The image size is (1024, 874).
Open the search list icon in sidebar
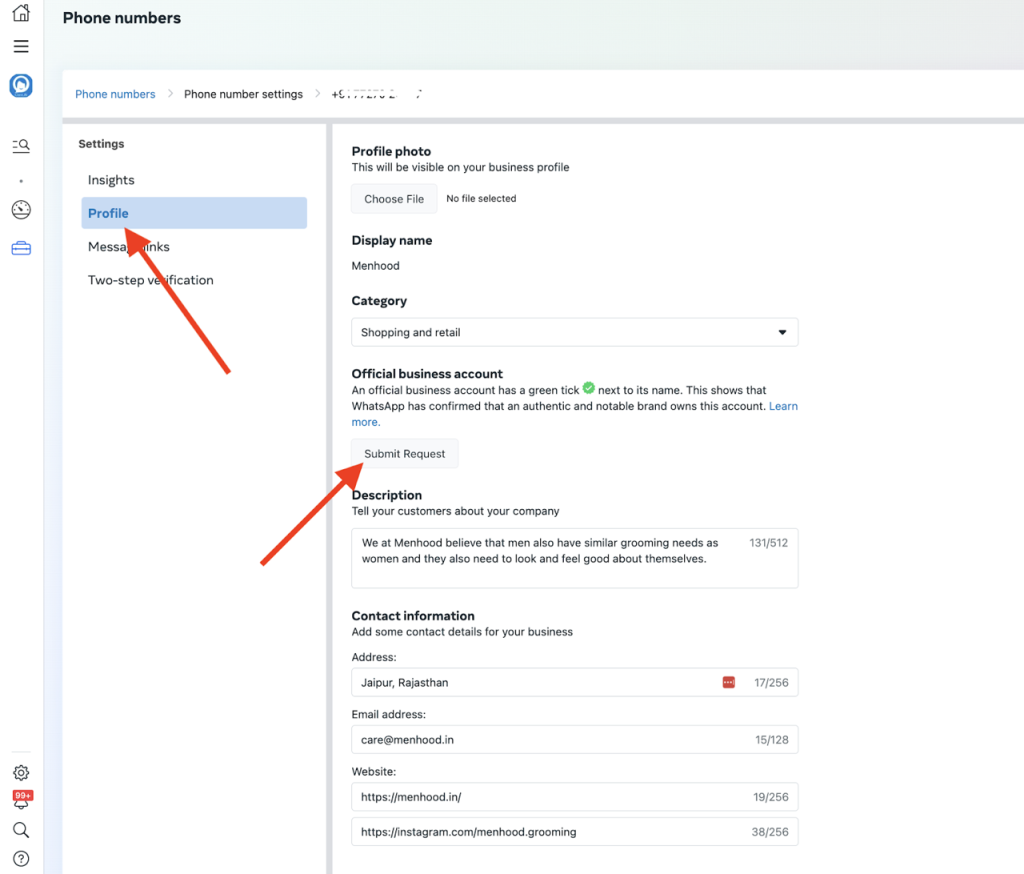(x=21, y=146)
